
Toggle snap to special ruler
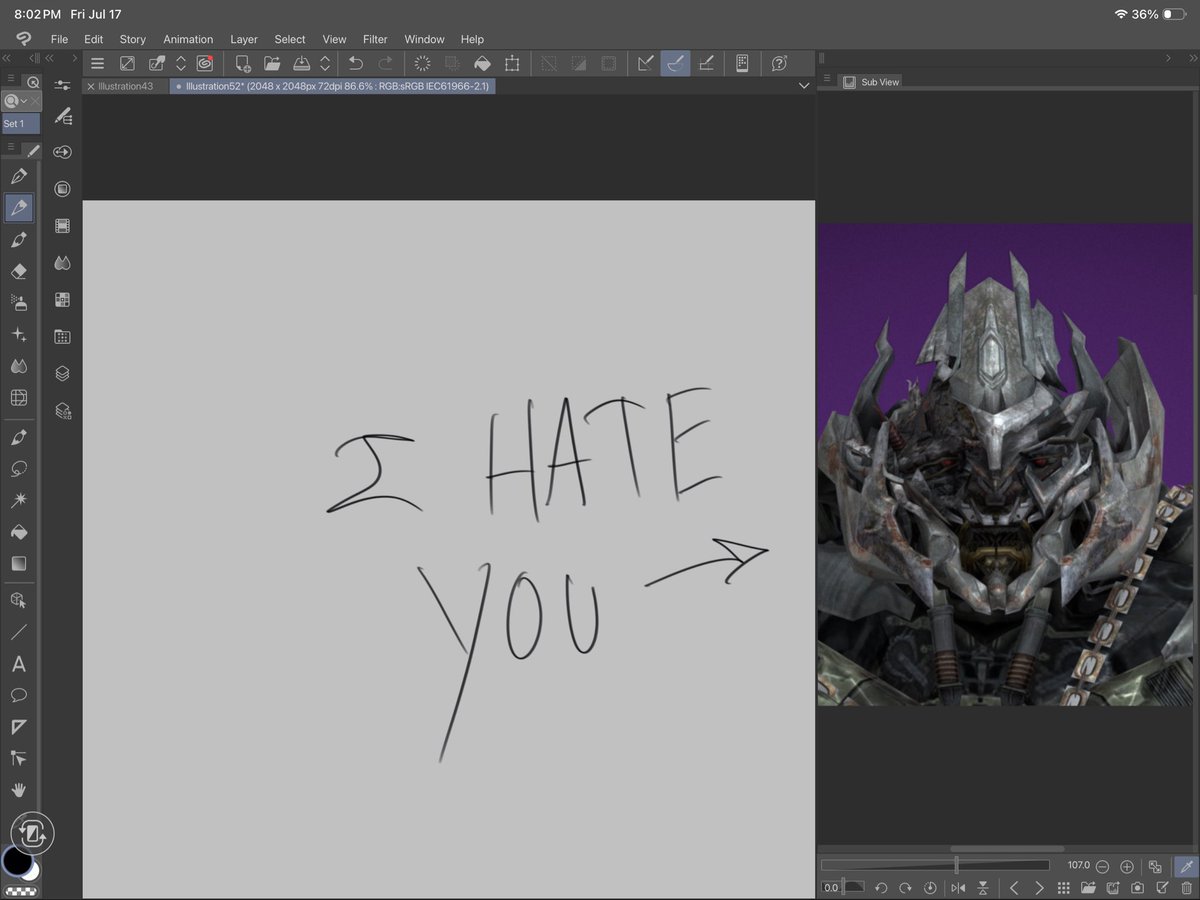point(676,63)
